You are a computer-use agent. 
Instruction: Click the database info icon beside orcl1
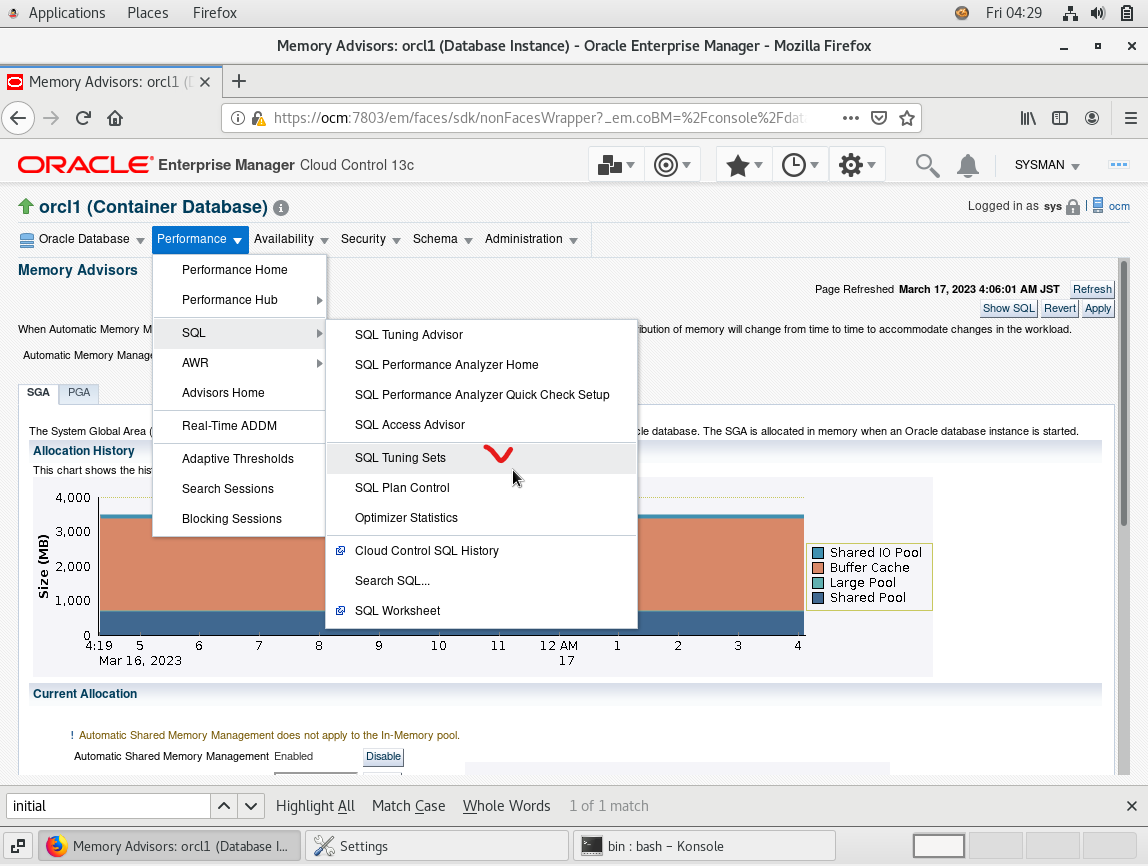[x=280, y=208]
